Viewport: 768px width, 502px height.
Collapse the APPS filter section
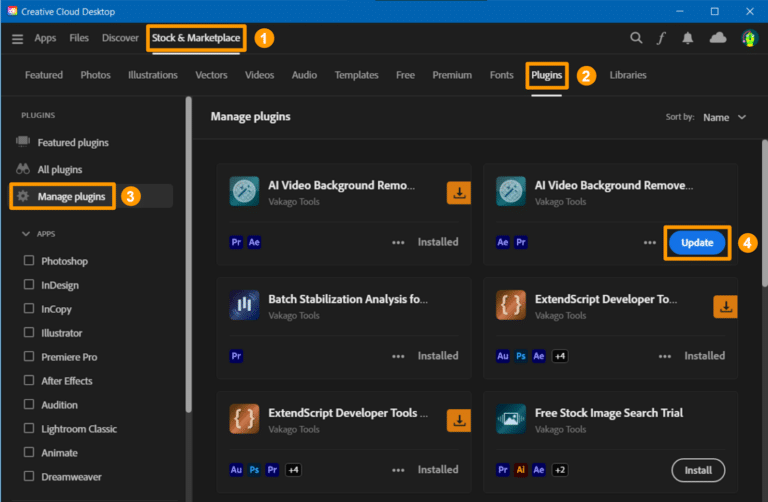pos(26,234)
